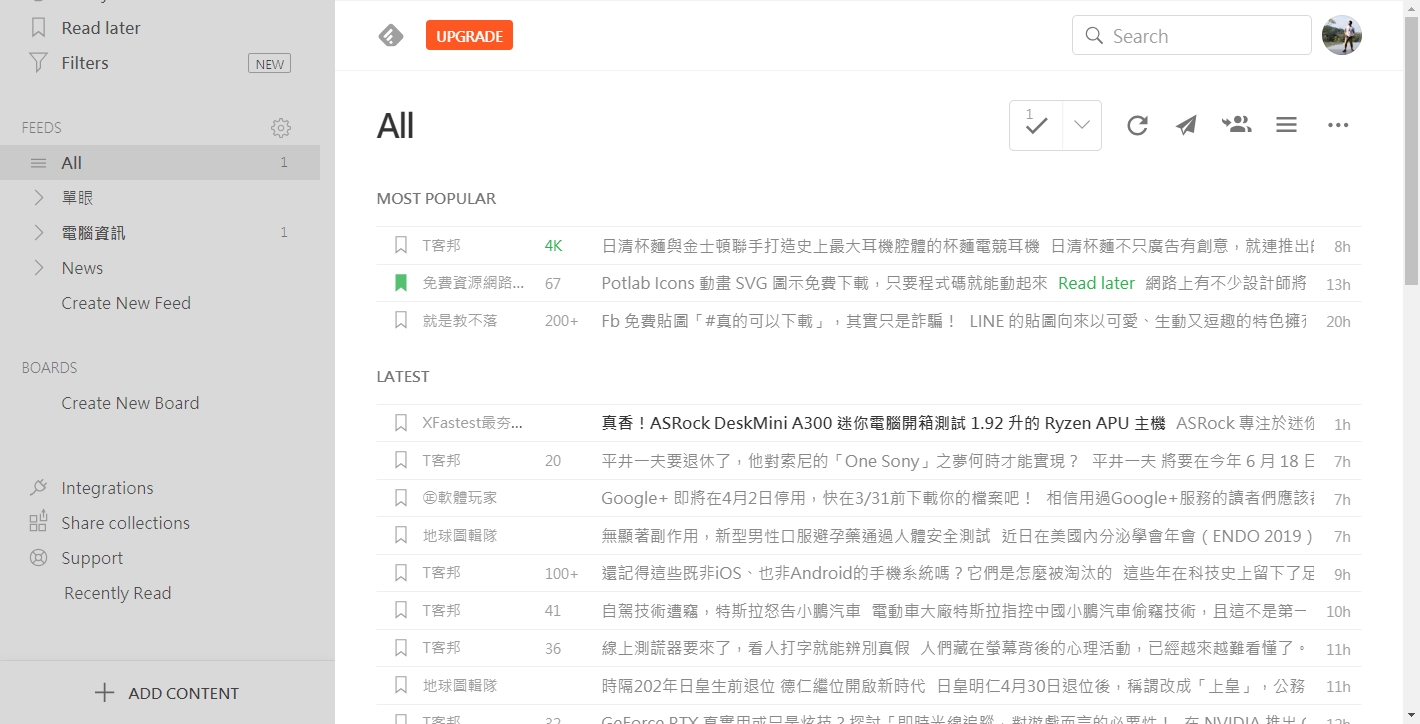
Task: Click the MOST POPULAR section heading
Action: (436, 198)
